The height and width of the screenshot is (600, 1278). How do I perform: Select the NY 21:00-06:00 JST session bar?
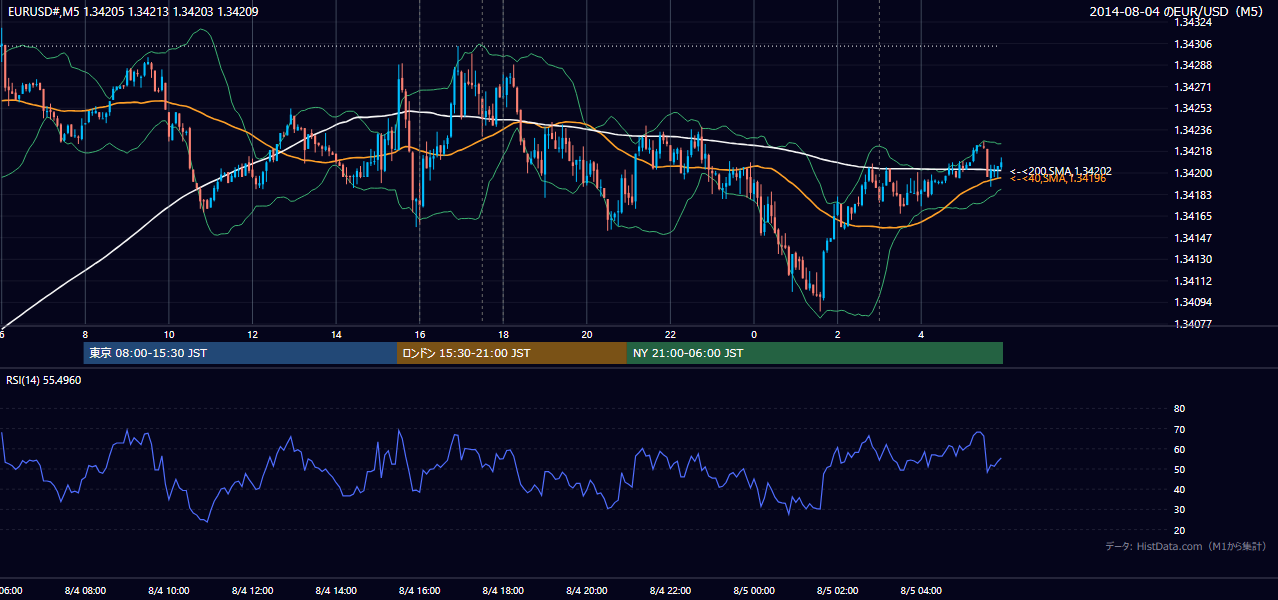pos(815,353)
